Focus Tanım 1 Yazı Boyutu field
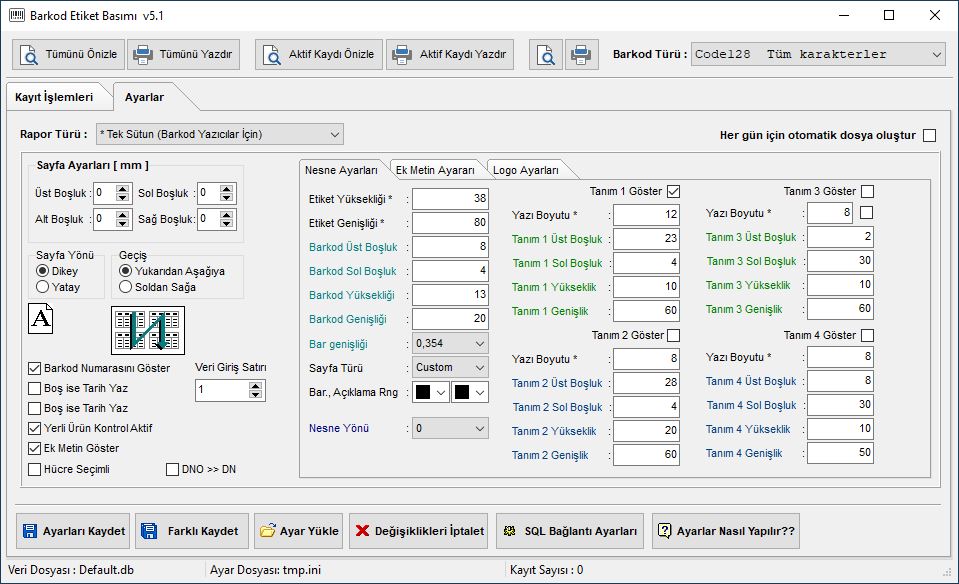The height and width of the screenshot is (584, 959). click(646, 215)
